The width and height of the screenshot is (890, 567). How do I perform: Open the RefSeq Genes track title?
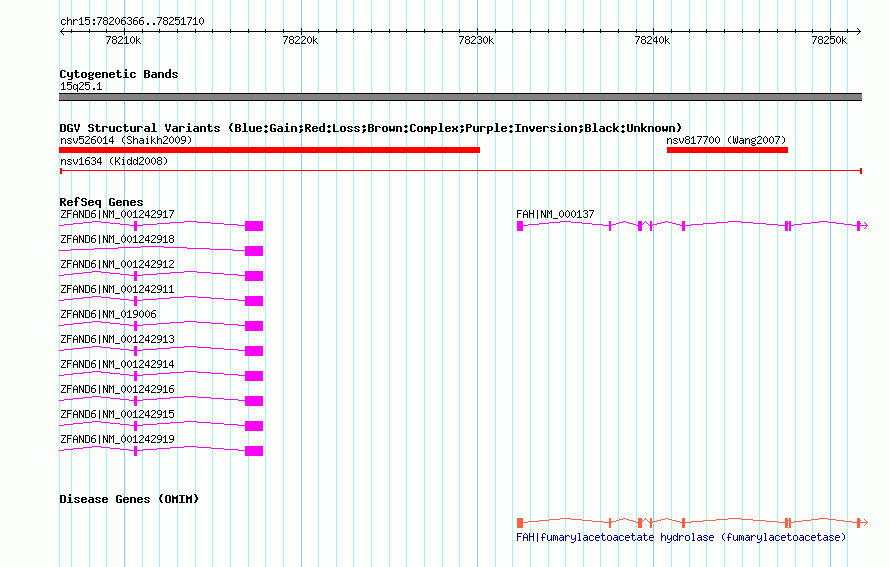(x=101, y=202)
